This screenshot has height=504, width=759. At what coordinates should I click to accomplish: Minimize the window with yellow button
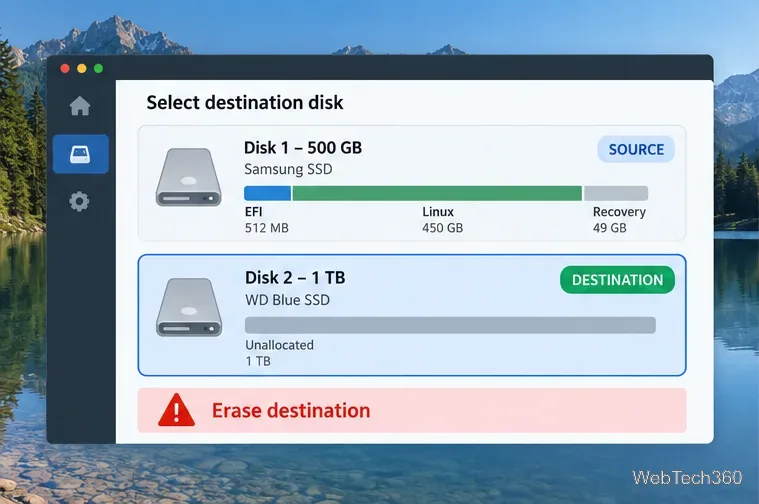82,68
